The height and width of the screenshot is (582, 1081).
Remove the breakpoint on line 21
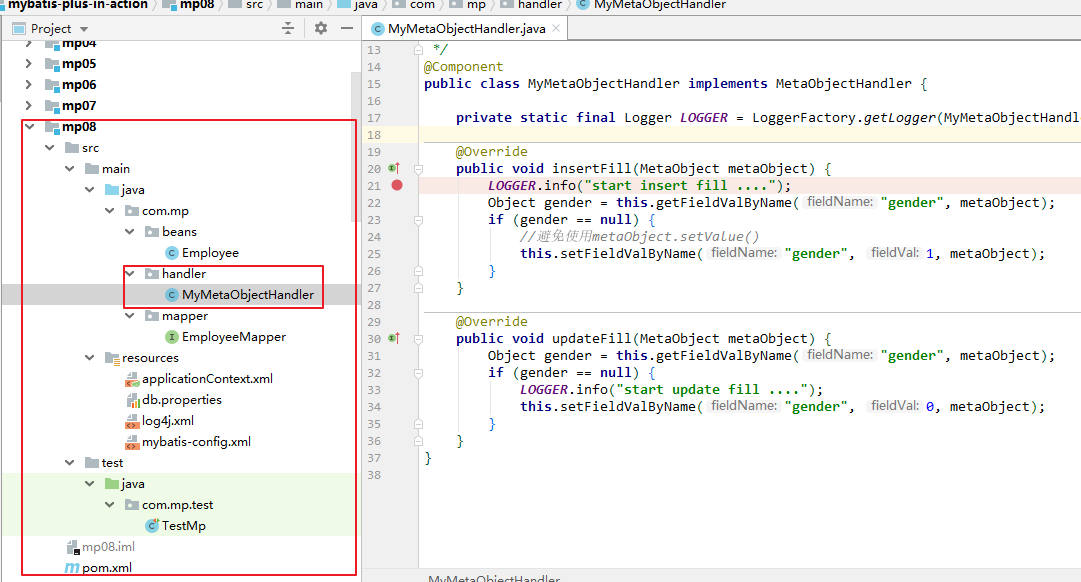pos(397,185)
